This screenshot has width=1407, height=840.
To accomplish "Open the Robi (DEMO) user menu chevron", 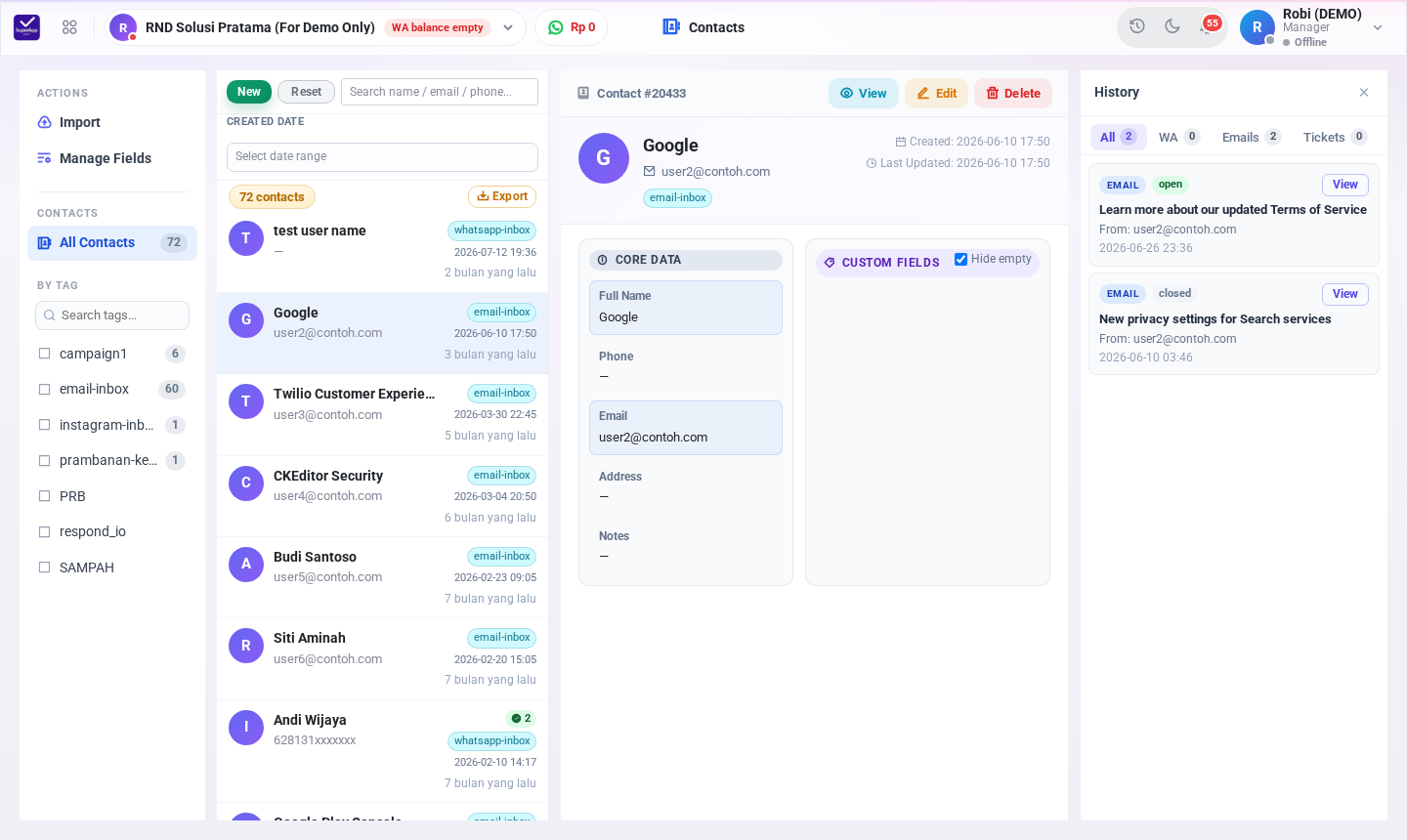I will tap(1378, 27).
